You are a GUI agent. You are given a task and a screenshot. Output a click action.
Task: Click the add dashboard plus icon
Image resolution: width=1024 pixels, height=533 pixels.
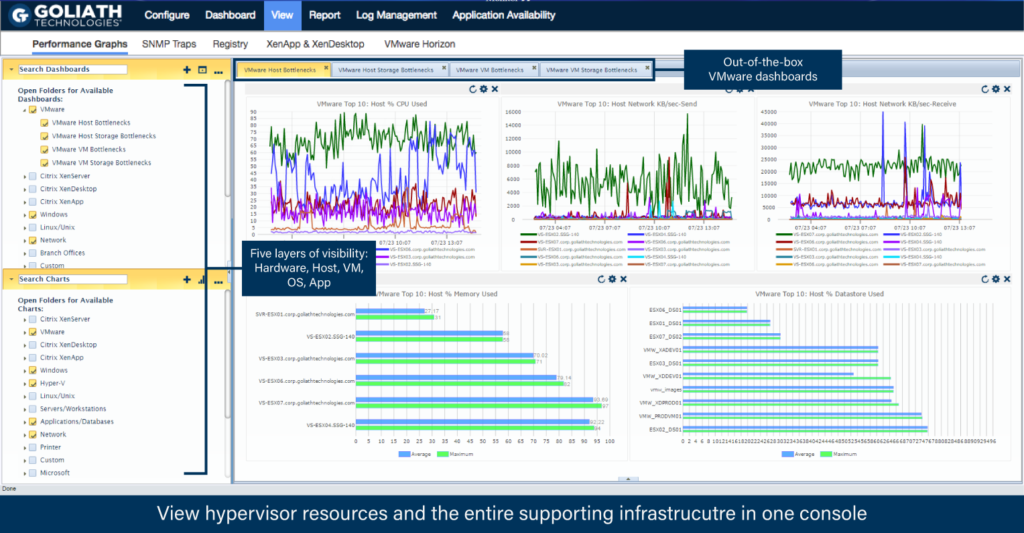tap(187, 70)
